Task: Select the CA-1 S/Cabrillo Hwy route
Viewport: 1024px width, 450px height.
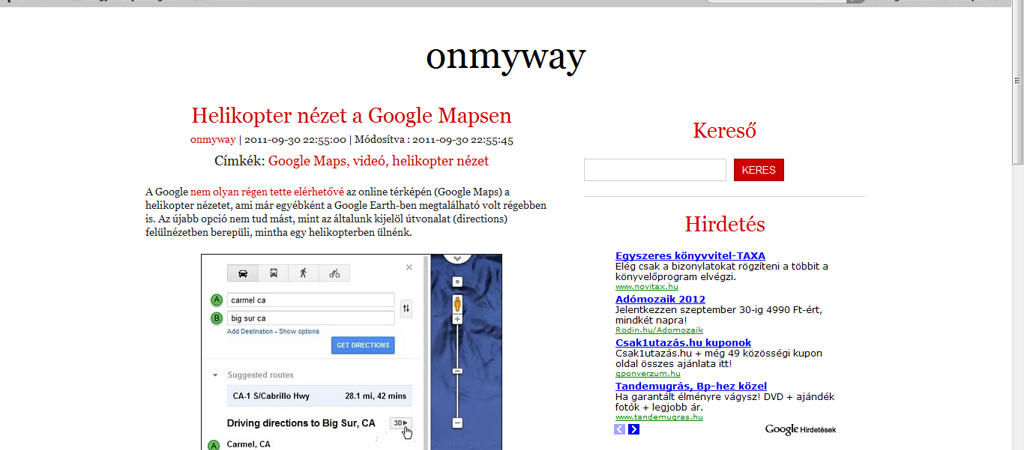Action: [x=319, y=396]
